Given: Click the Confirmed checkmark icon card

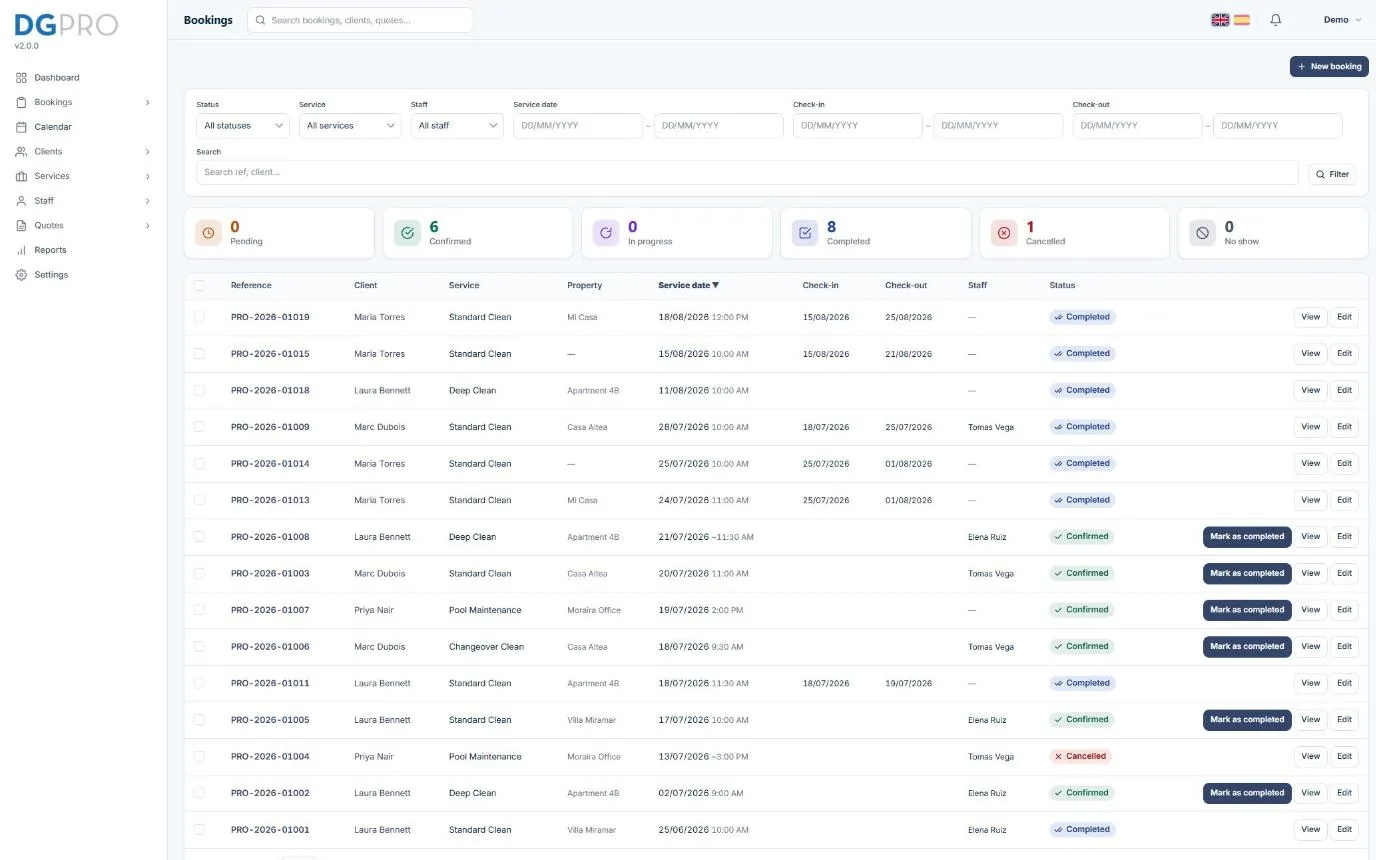Looking at the screenshot, I should (x=407, y=233).
